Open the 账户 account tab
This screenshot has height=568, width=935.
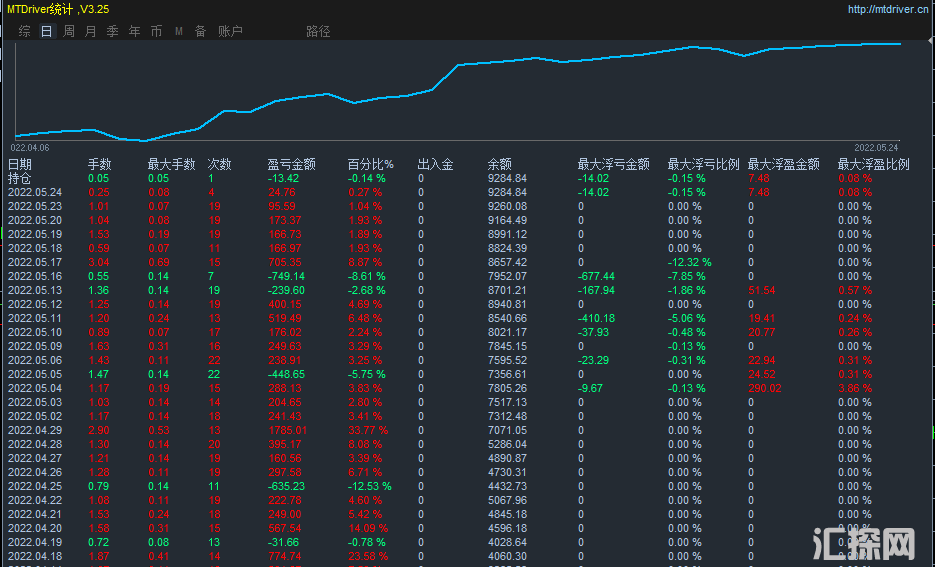pyautogui.click(x=230, y=31)
